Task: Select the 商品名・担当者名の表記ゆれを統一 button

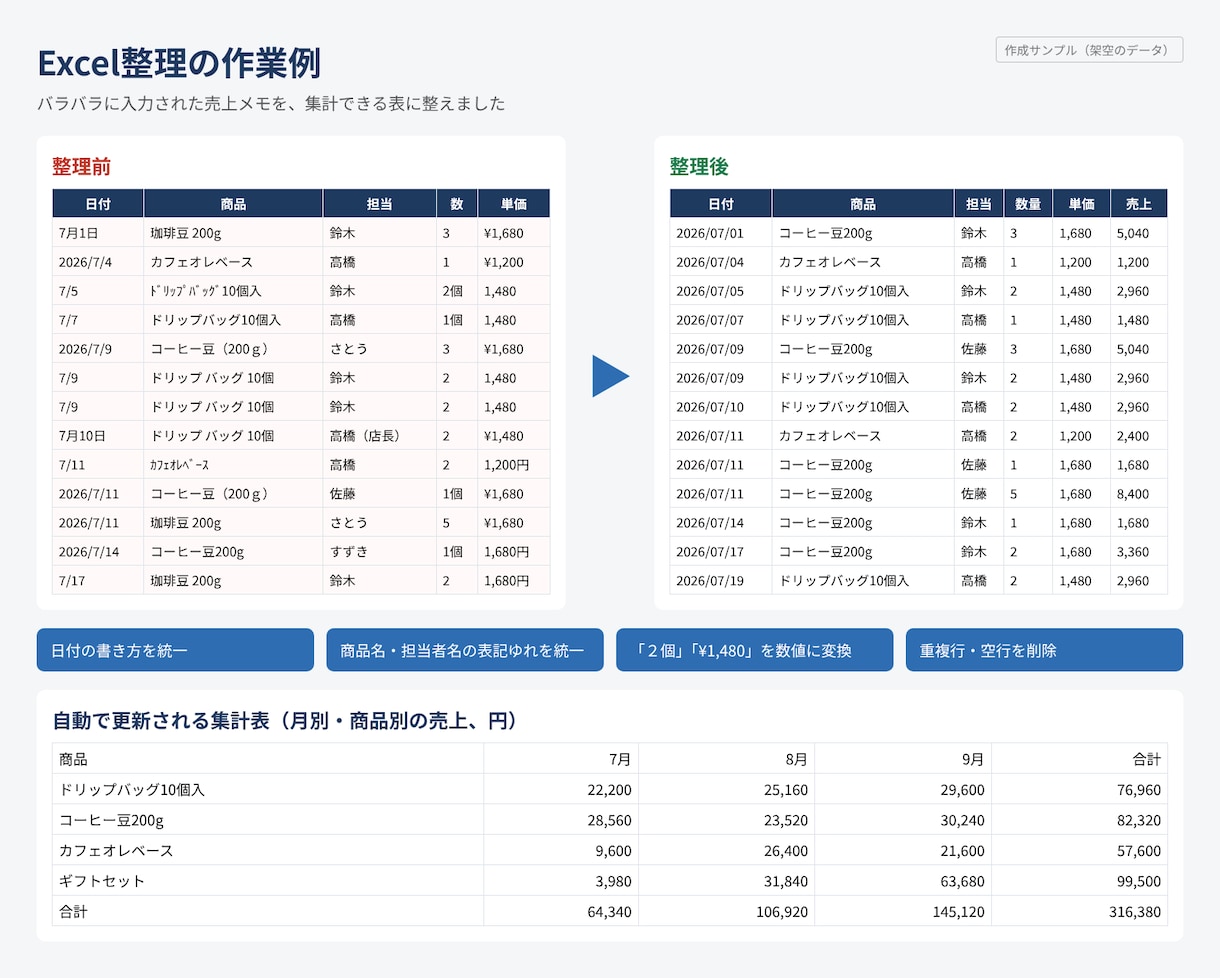Action: 465,650
